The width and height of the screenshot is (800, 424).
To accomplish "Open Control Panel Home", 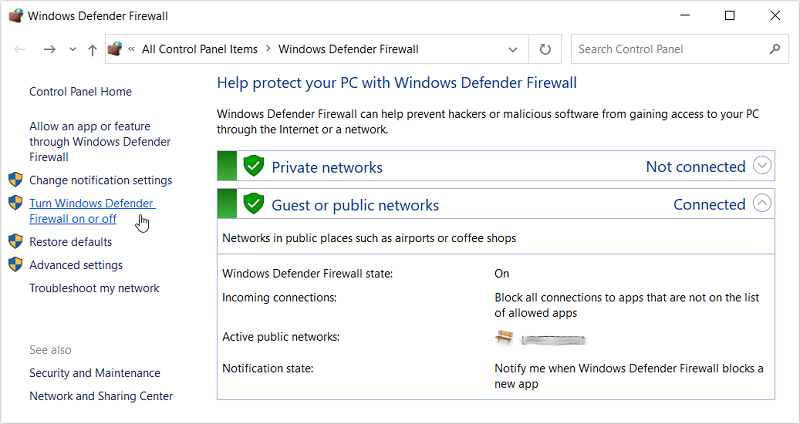I will [x=81, y=92].
